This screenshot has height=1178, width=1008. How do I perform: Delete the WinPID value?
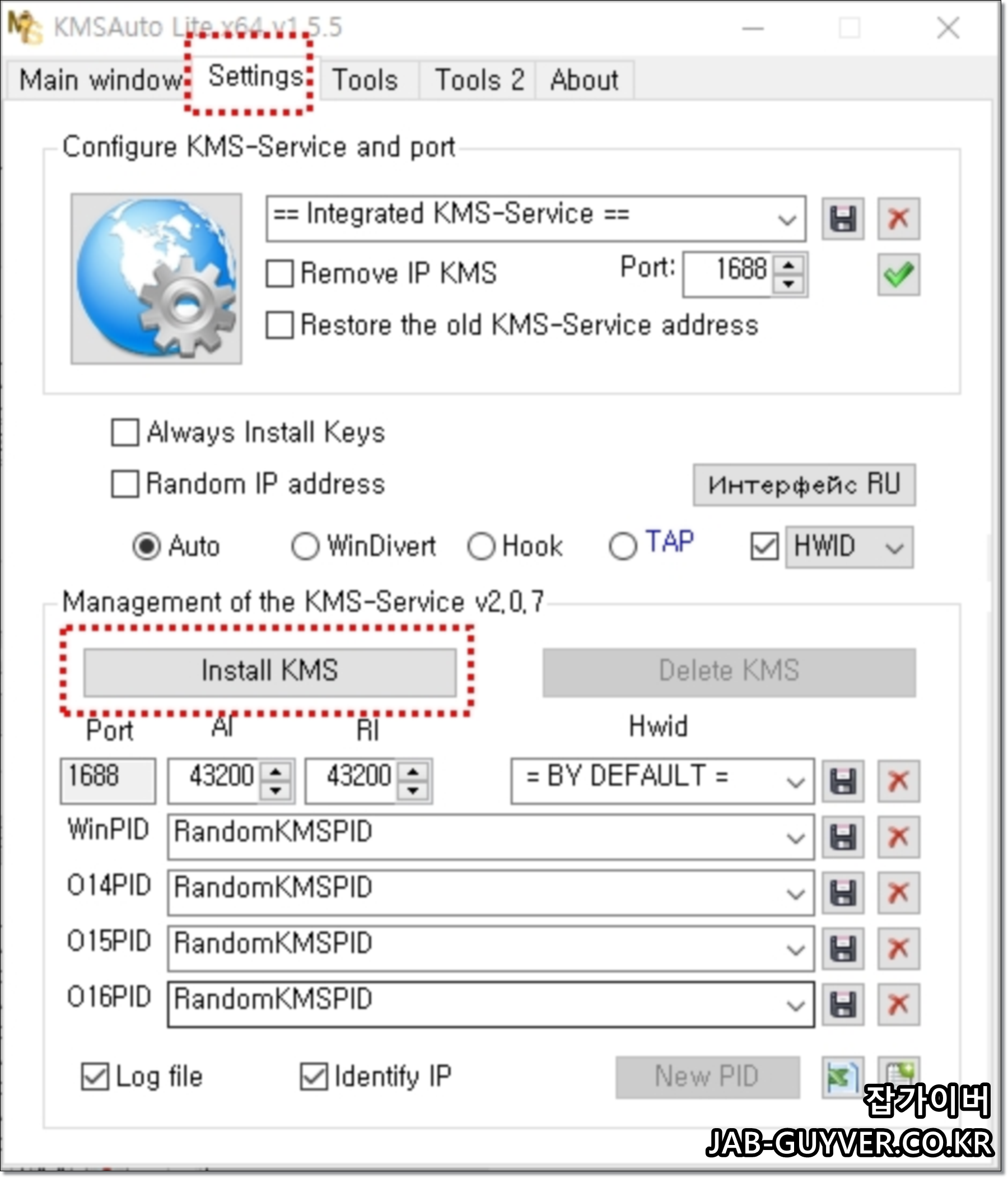click(898, 837)
